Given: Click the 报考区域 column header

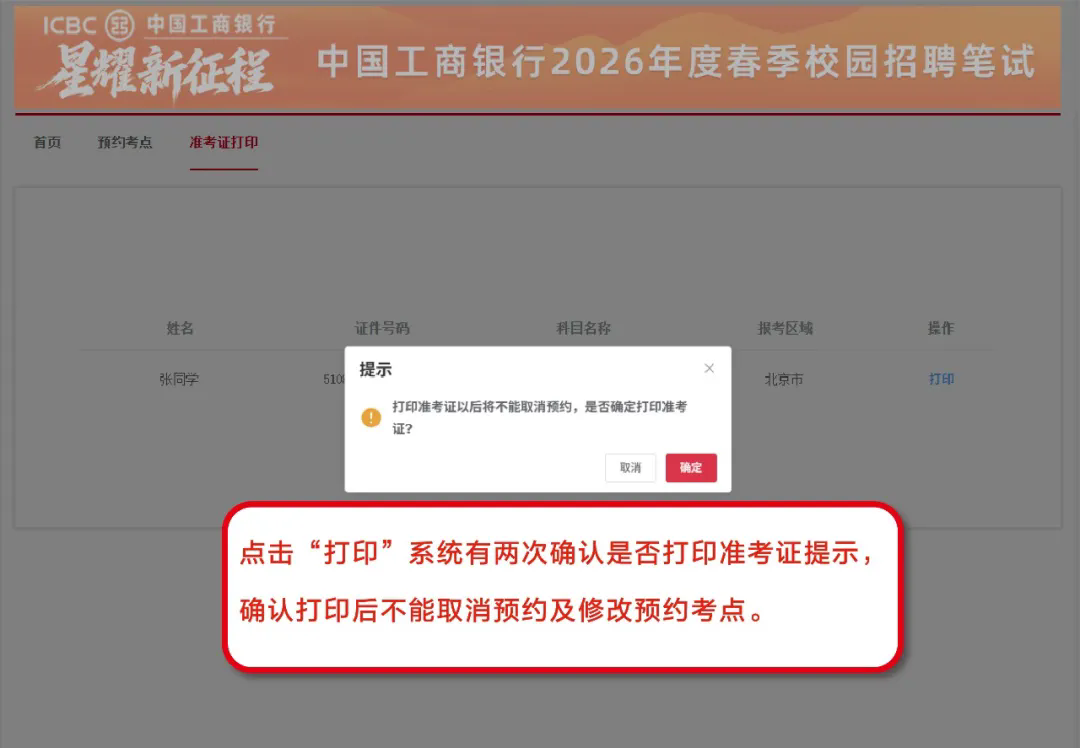Looking at the screenshot, I should 785,329.
